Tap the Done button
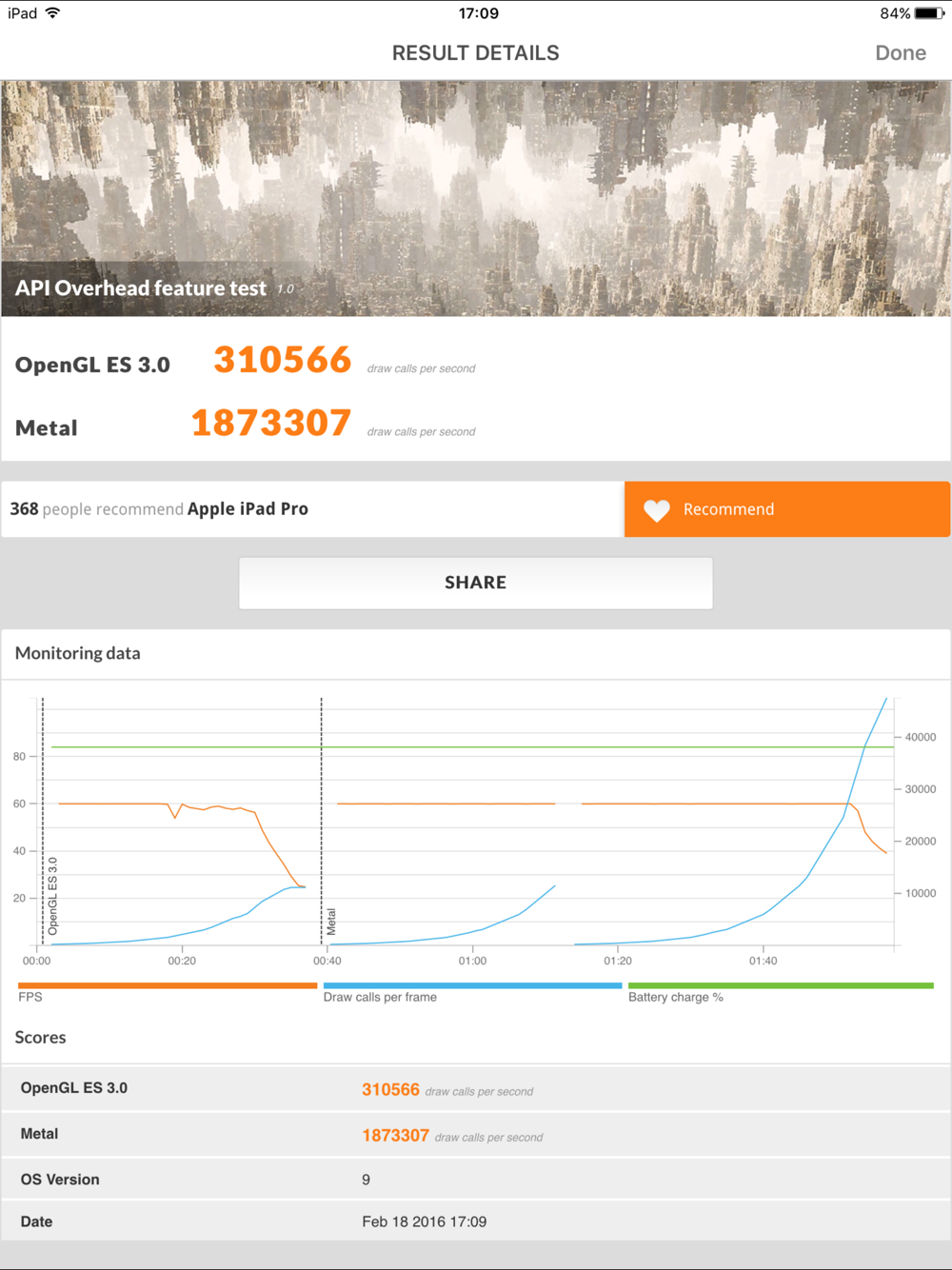This screenshot has height=1270, width=952. point(900,53)
